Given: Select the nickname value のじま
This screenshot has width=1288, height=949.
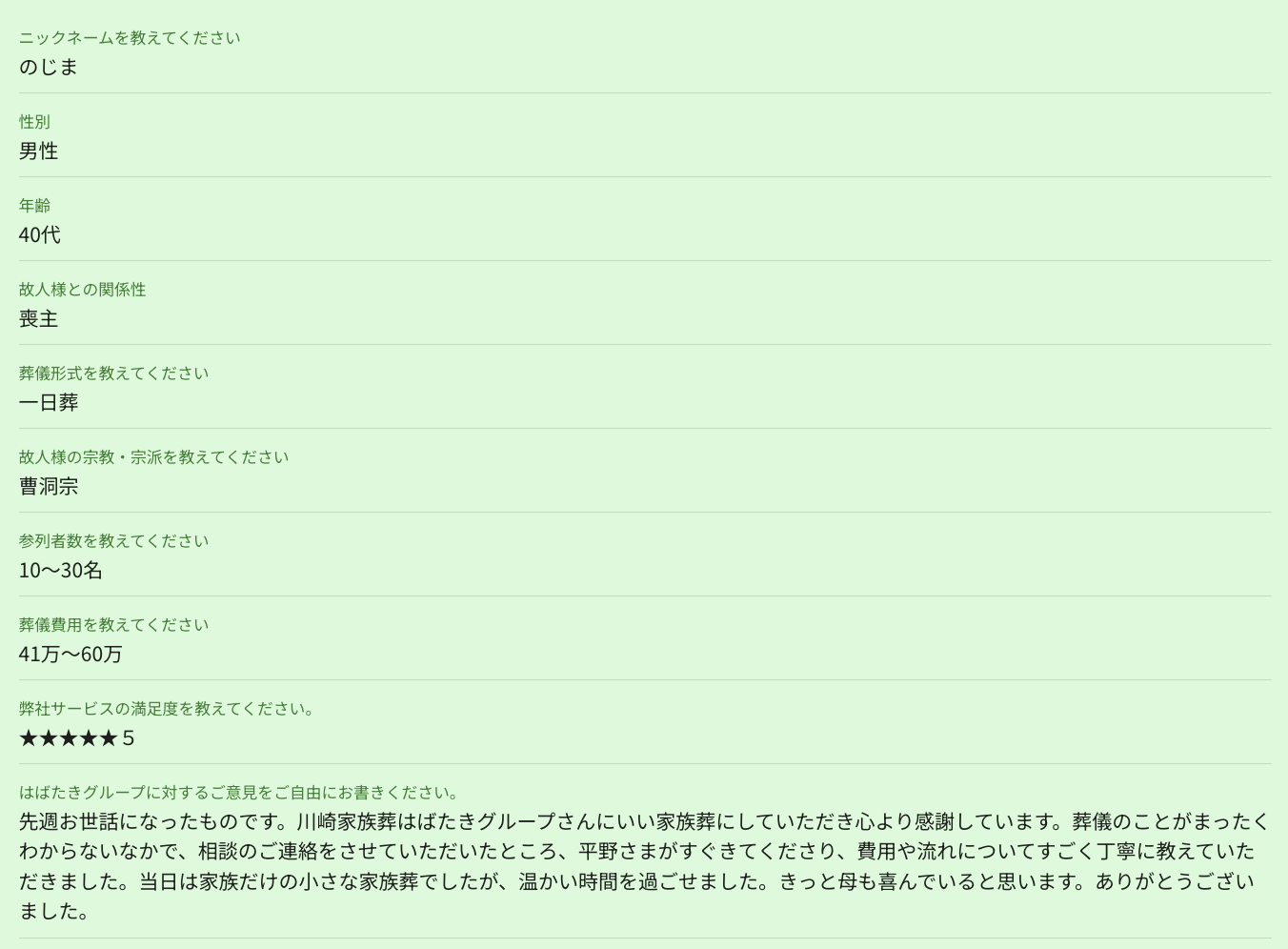Looking at the screenshot, I should (x=49, y=68).
